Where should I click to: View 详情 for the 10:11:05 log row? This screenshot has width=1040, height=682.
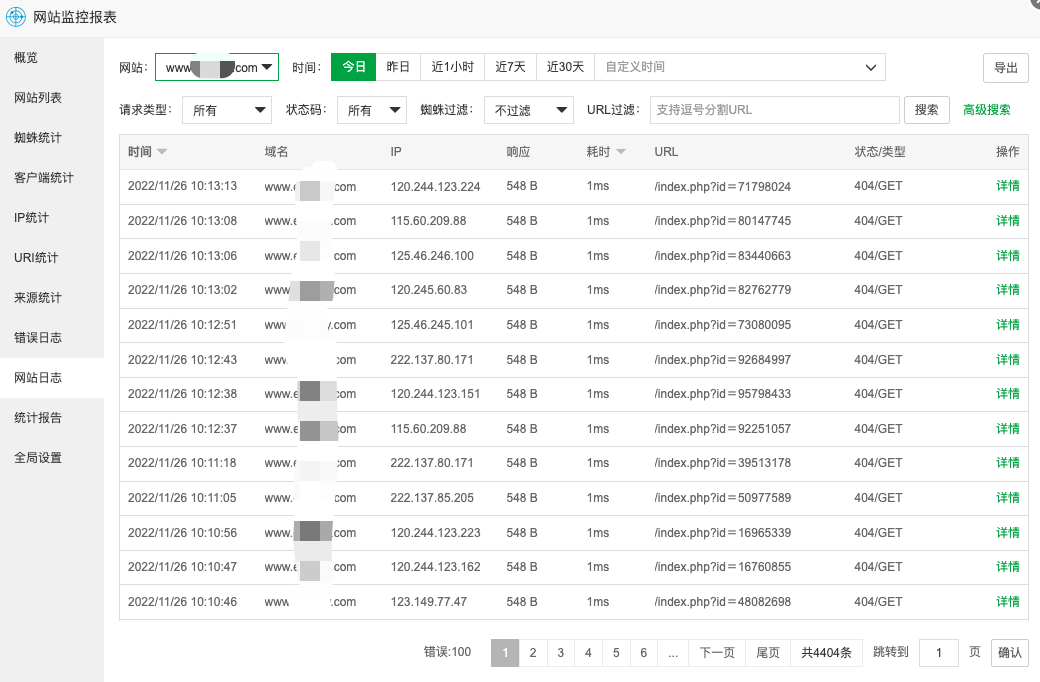click(x=1008, y=498)
